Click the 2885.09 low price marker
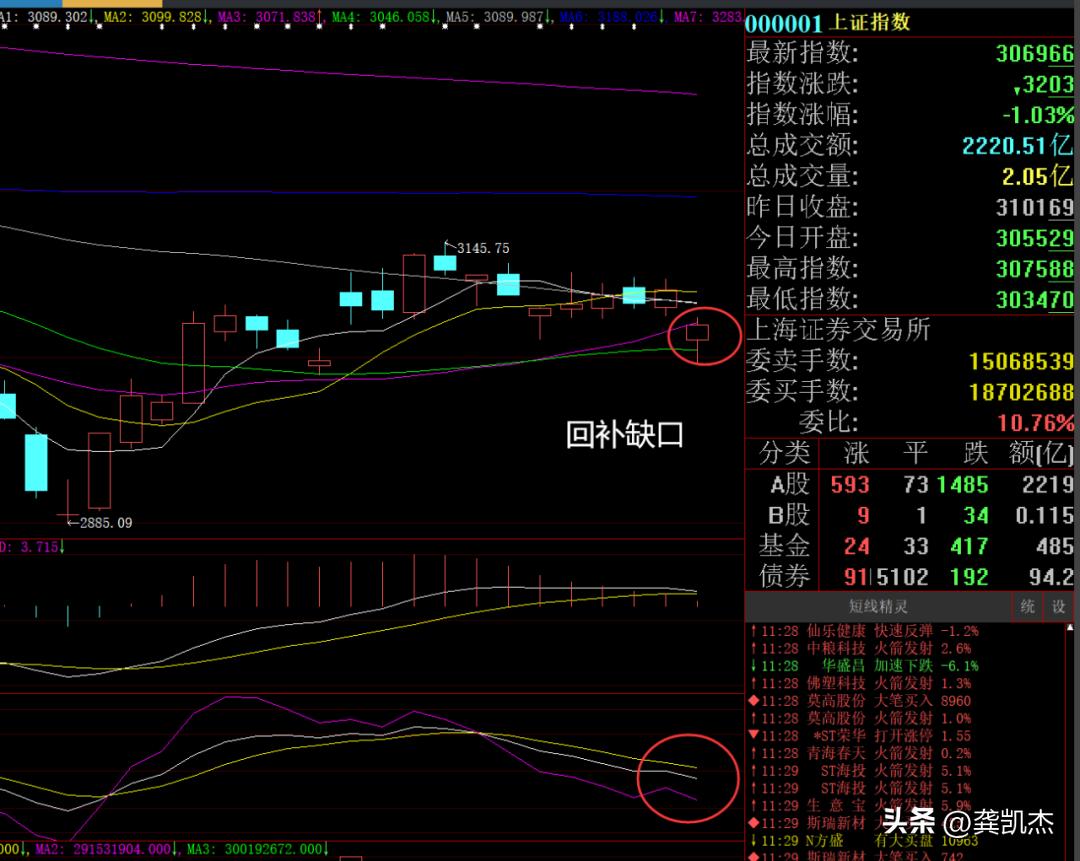Screen dimensions: 1080x861 (105, 523)
